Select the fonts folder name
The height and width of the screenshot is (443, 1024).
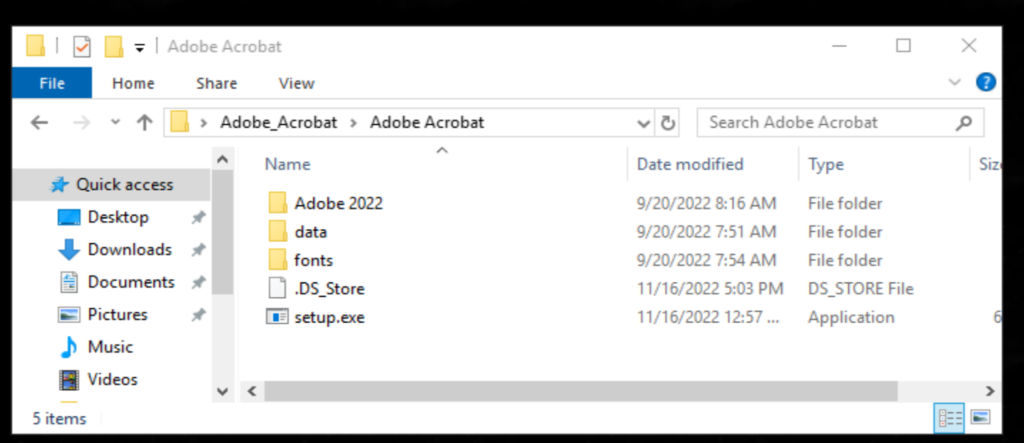[x=313, y=261]
